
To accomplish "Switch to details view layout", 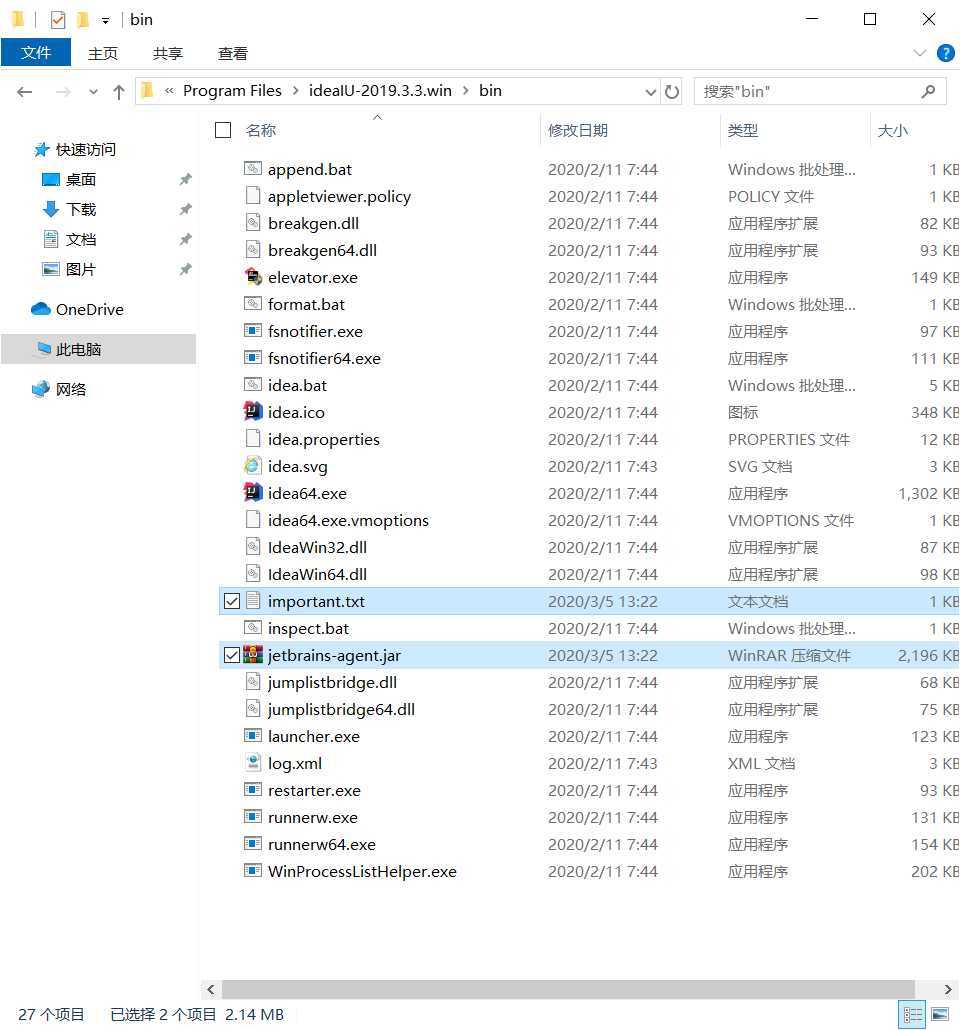I will 912,1015.
